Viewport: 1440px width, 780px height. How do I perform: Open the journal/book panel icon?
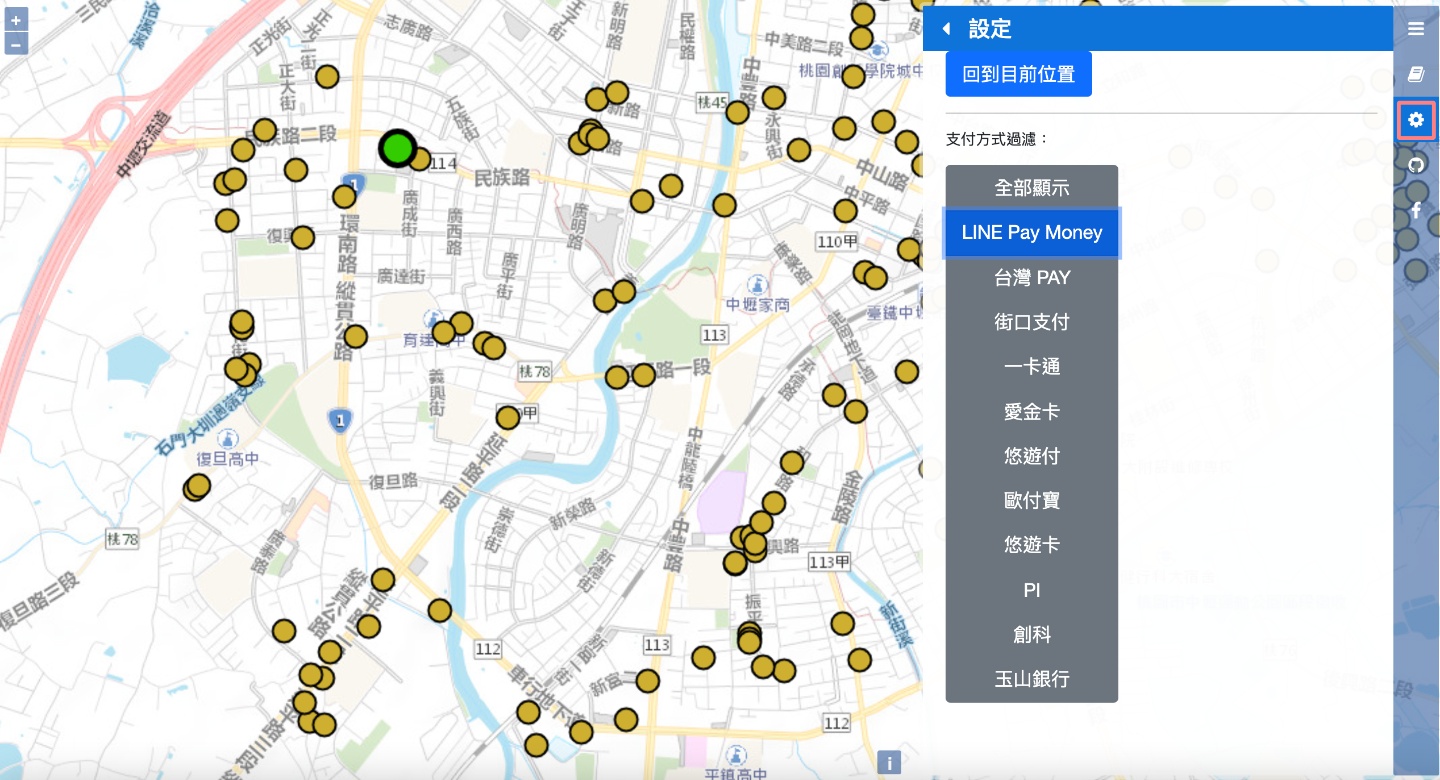(1416, 74)
